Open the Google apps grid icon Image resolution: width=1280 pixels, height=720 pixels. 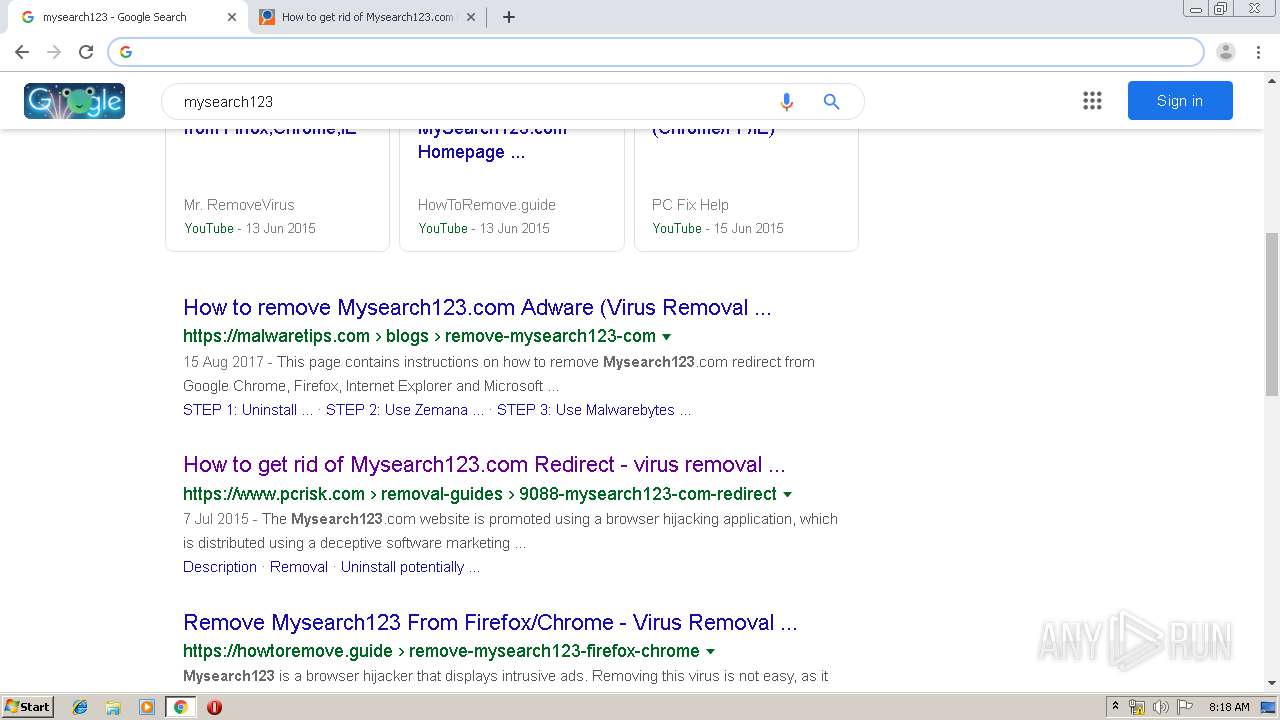(x=1092, y=100)
